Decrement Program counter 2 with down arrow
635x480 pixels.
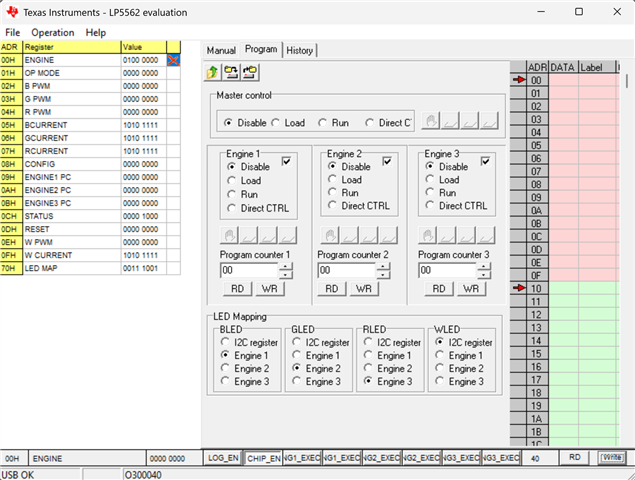coord(383,275)
